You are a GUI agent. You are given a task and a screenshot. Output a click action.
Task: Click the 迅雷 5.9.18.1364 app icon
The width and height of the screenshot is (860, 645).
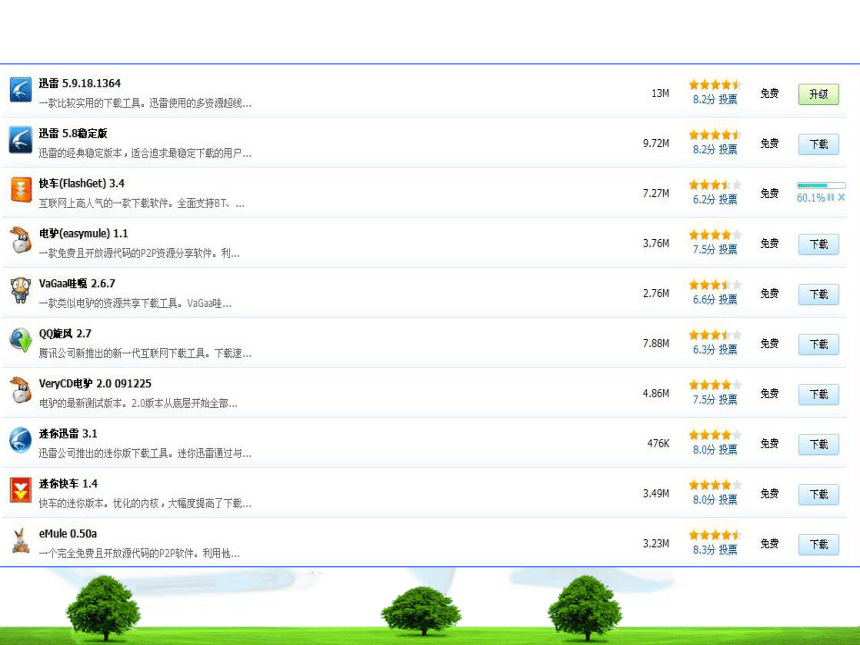[21, 89]
